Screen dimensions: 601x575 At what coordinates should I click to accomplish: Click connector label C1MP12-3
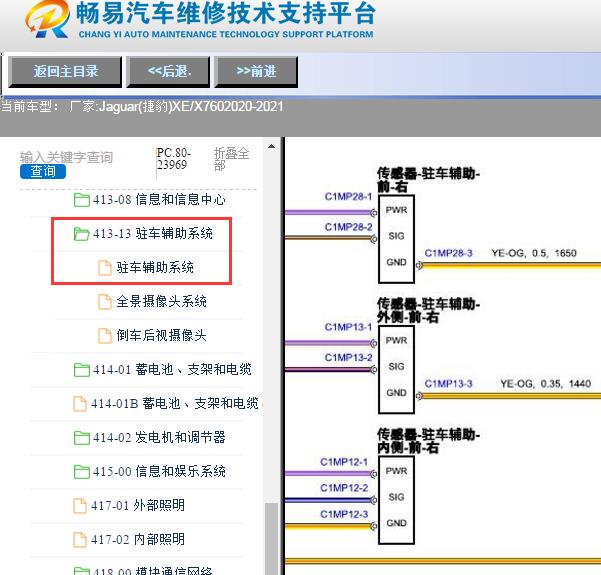(x=344, y=514)
